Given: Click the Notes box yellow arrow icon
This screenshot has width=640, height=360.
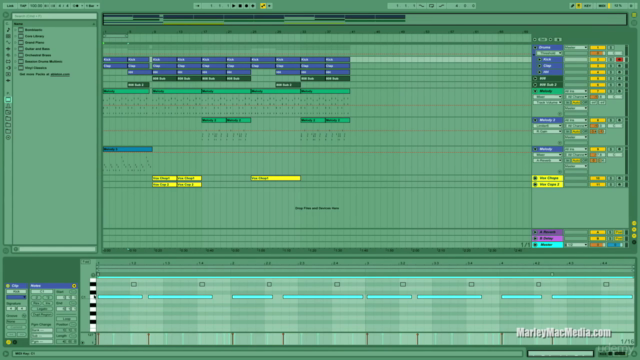Looking at the screenshot, I should point(74,286).
